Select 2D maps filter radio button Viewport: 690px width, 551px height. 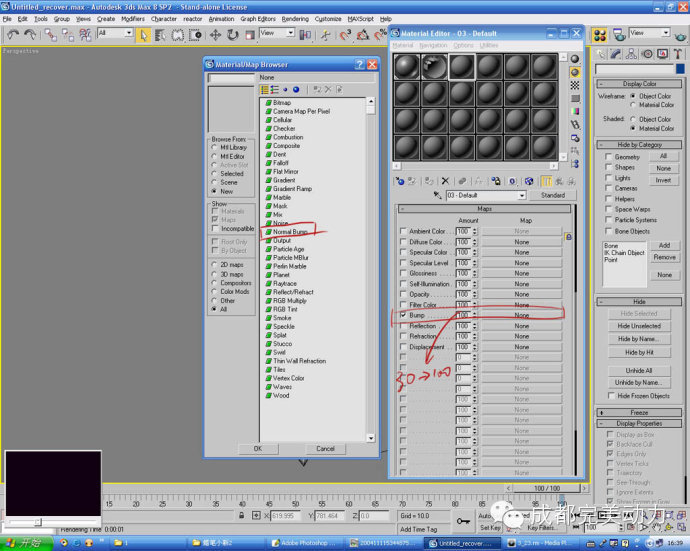[214, 264]
